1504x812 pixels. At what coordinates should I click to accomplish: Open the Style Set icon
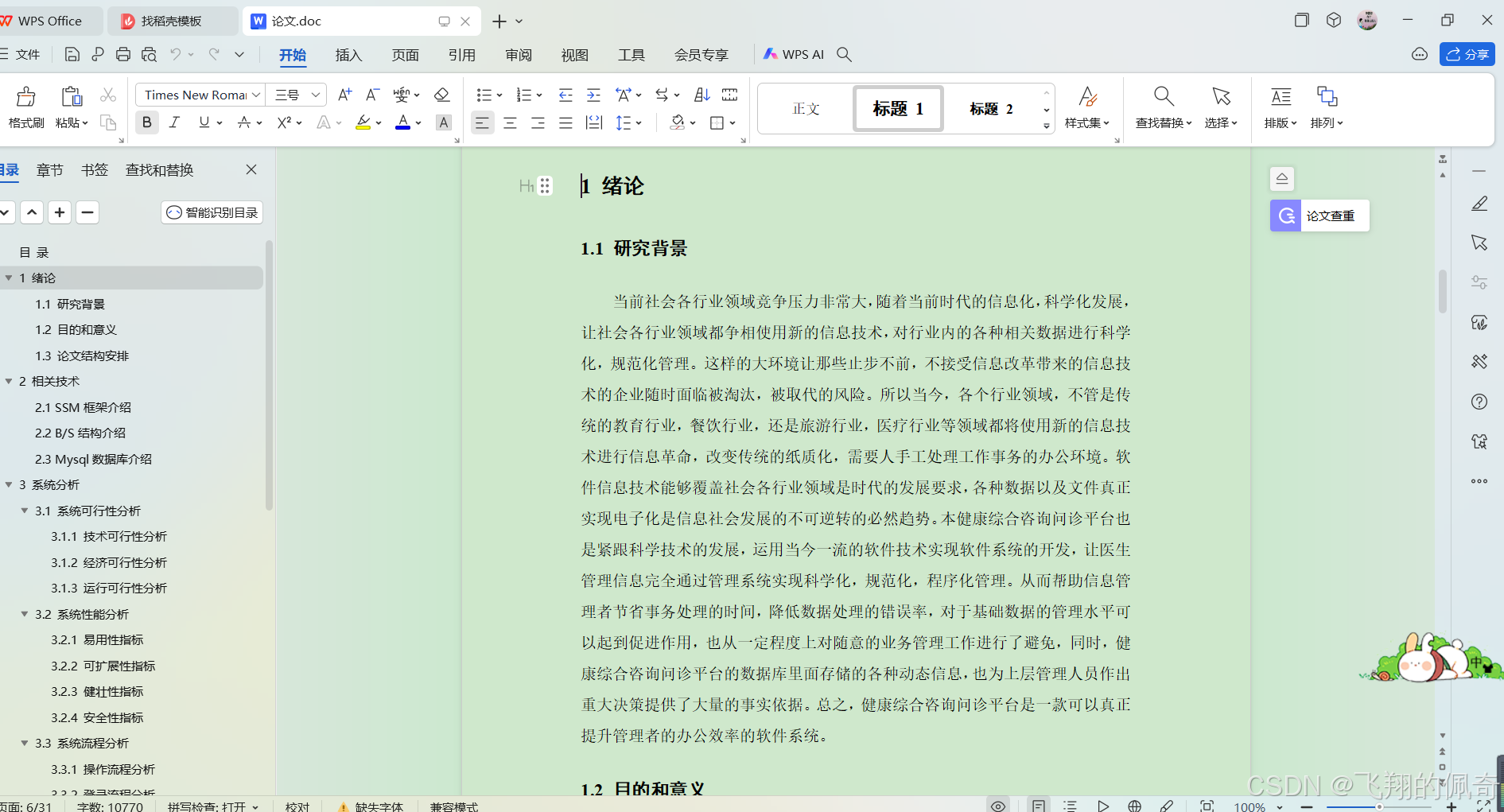point(1087,97)
